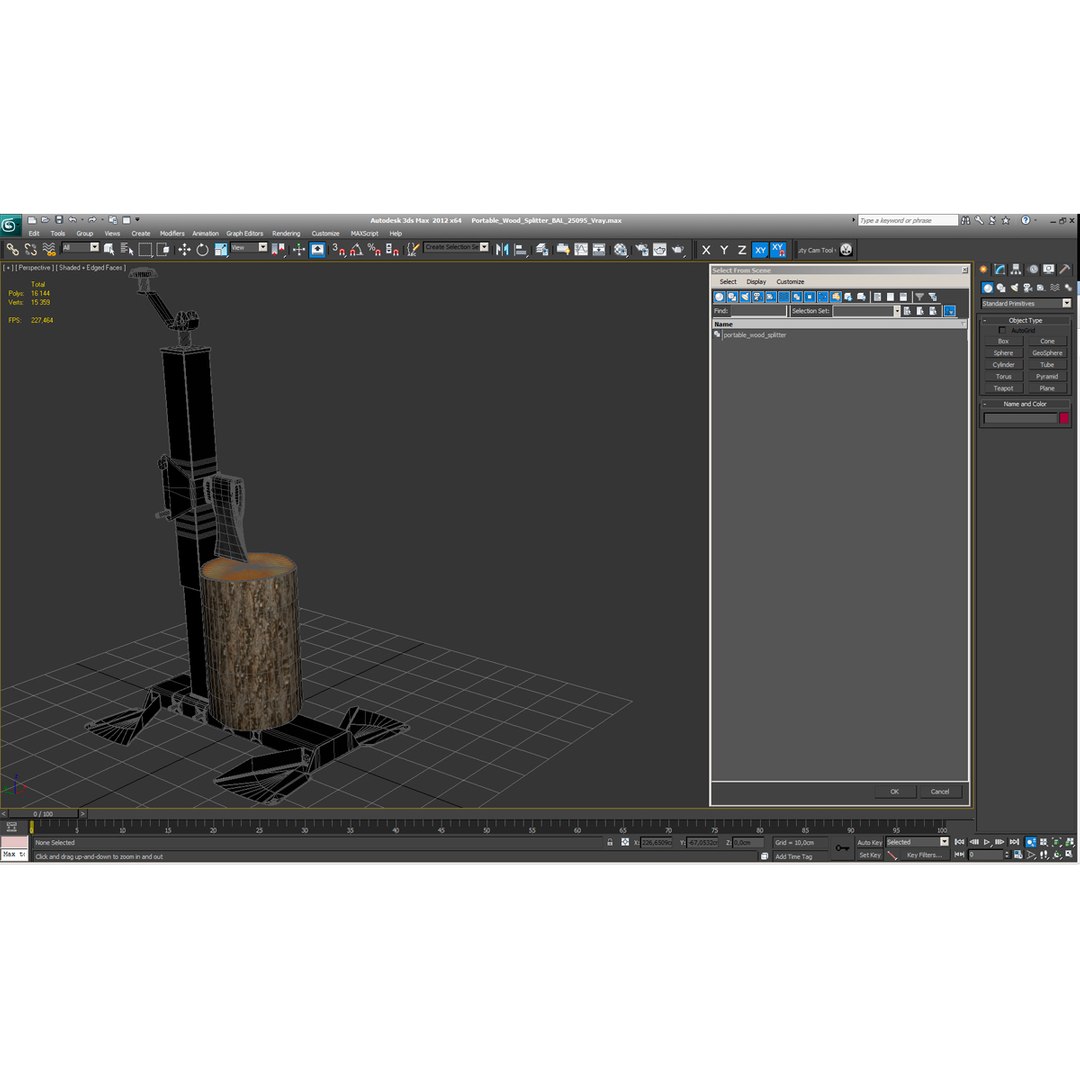
Task: Toggle the Z axis constraint
Action: [x=742, y=250]
